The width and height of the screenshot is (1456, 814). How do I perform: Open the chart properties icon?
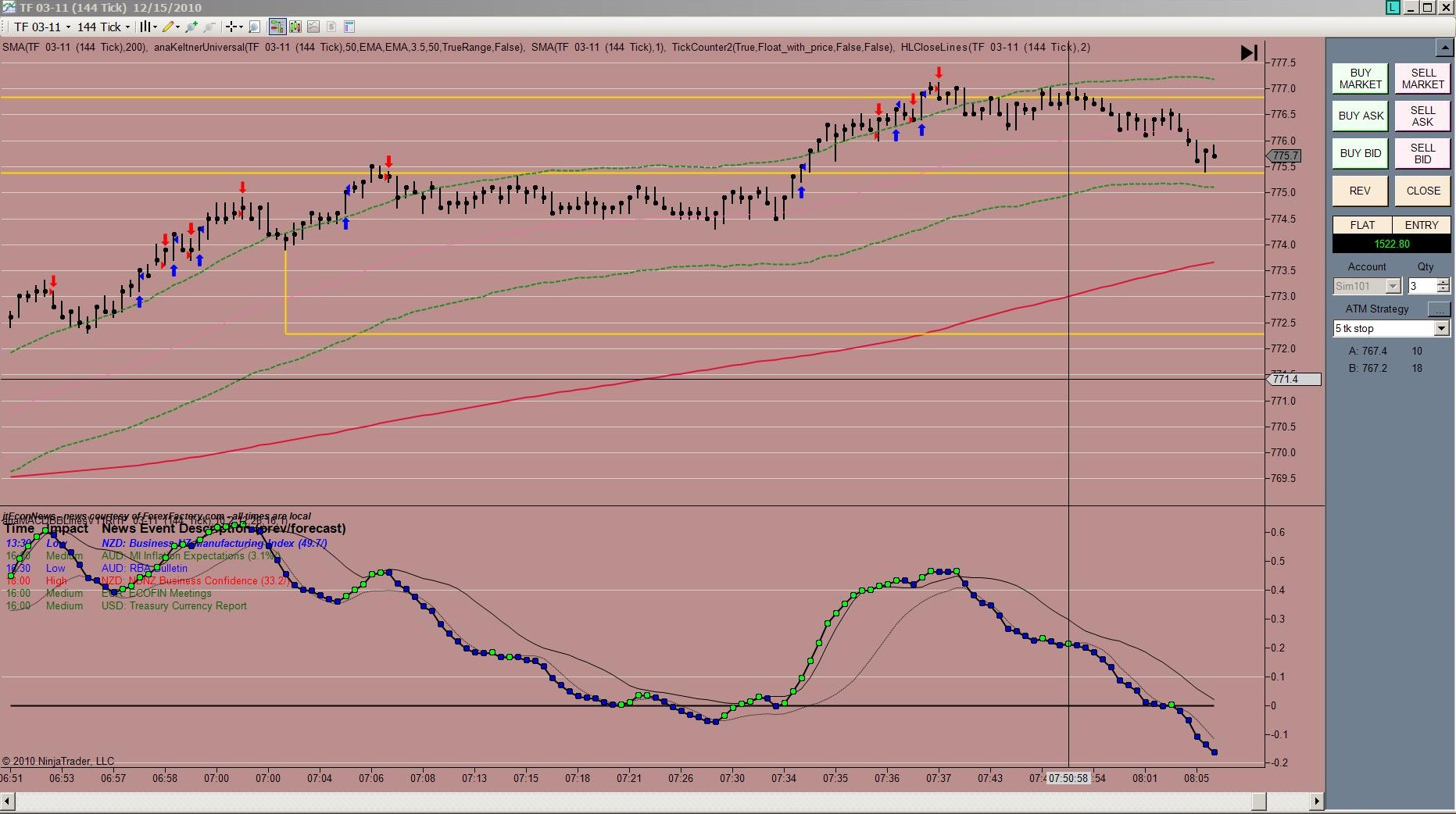[x=349, y=27]
